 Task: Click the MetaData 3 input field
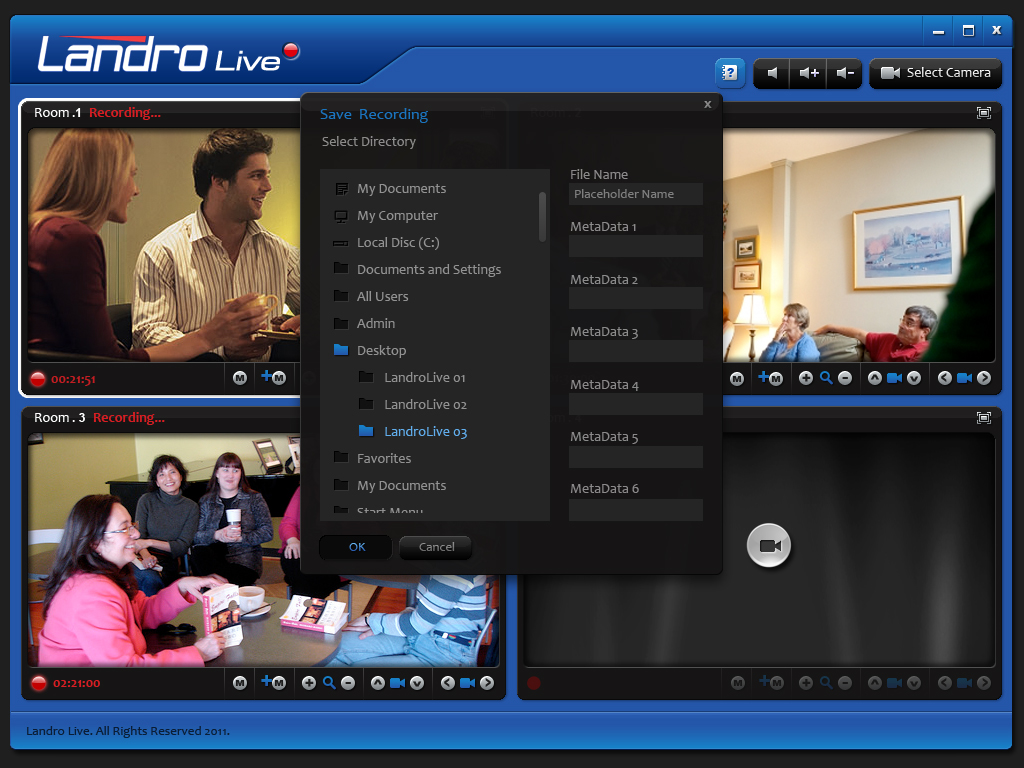coord(635,351)
